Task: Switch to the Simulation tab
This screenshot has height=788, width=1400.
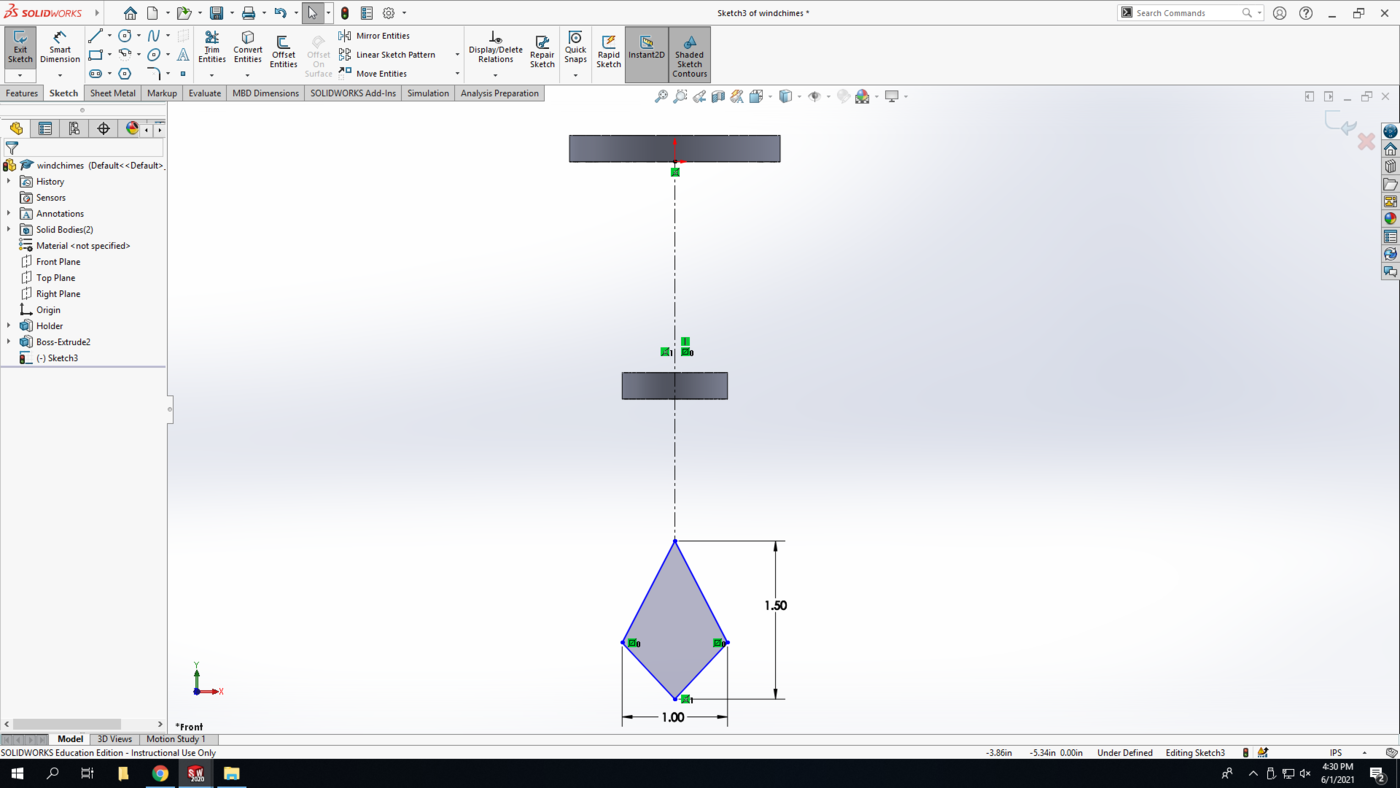Action: point(428,93)
